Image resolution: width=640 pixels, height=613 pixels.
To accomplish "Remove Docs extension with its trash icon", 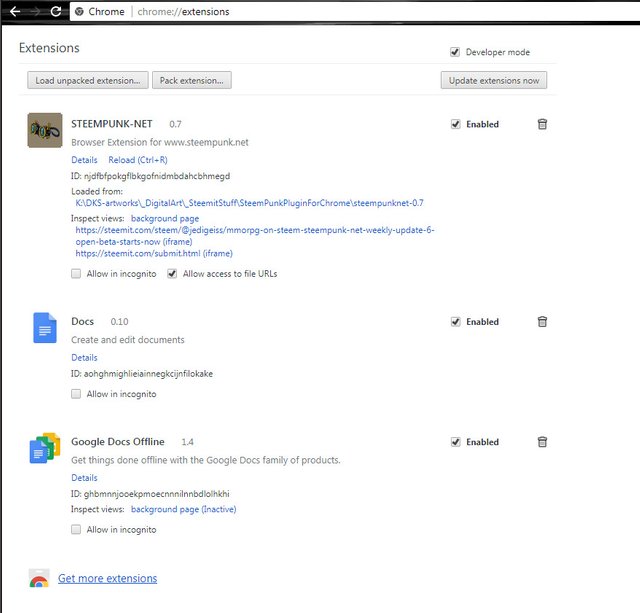I will (x=542, y=322).
